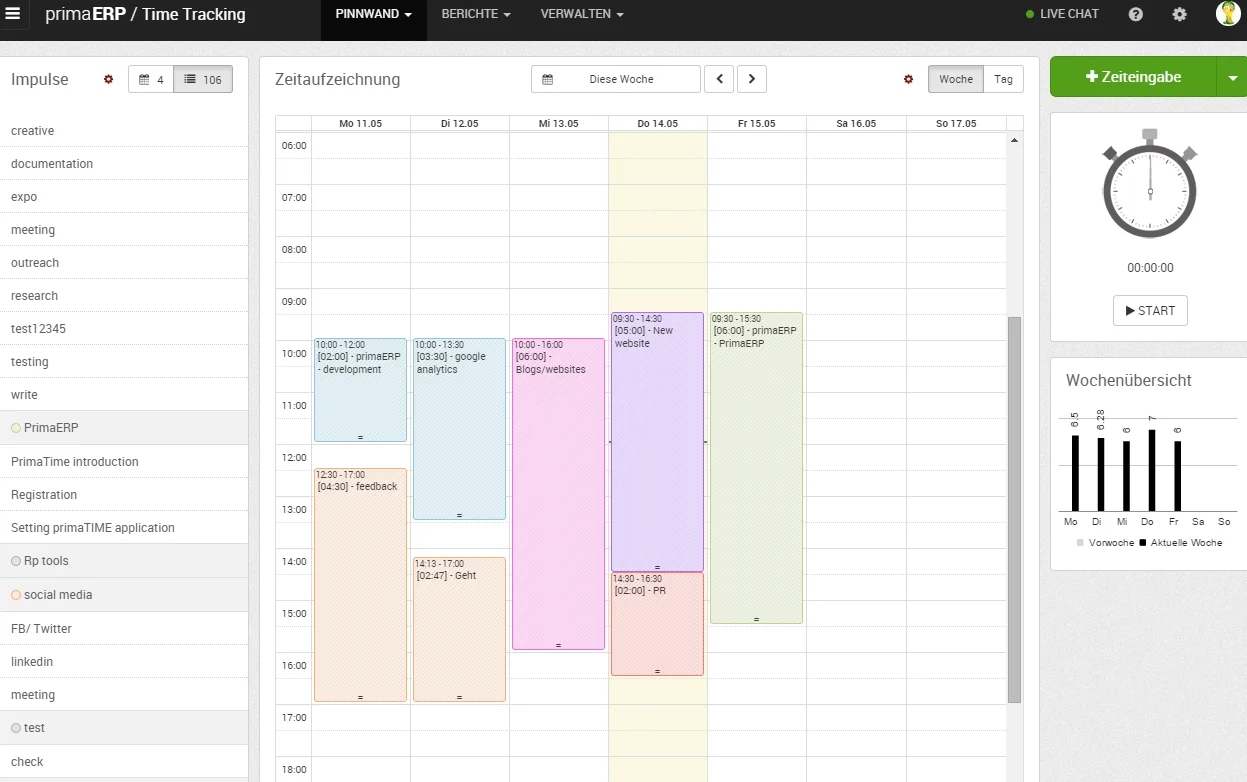Switch Impulse to calendar view showing 4

[151, 79]
